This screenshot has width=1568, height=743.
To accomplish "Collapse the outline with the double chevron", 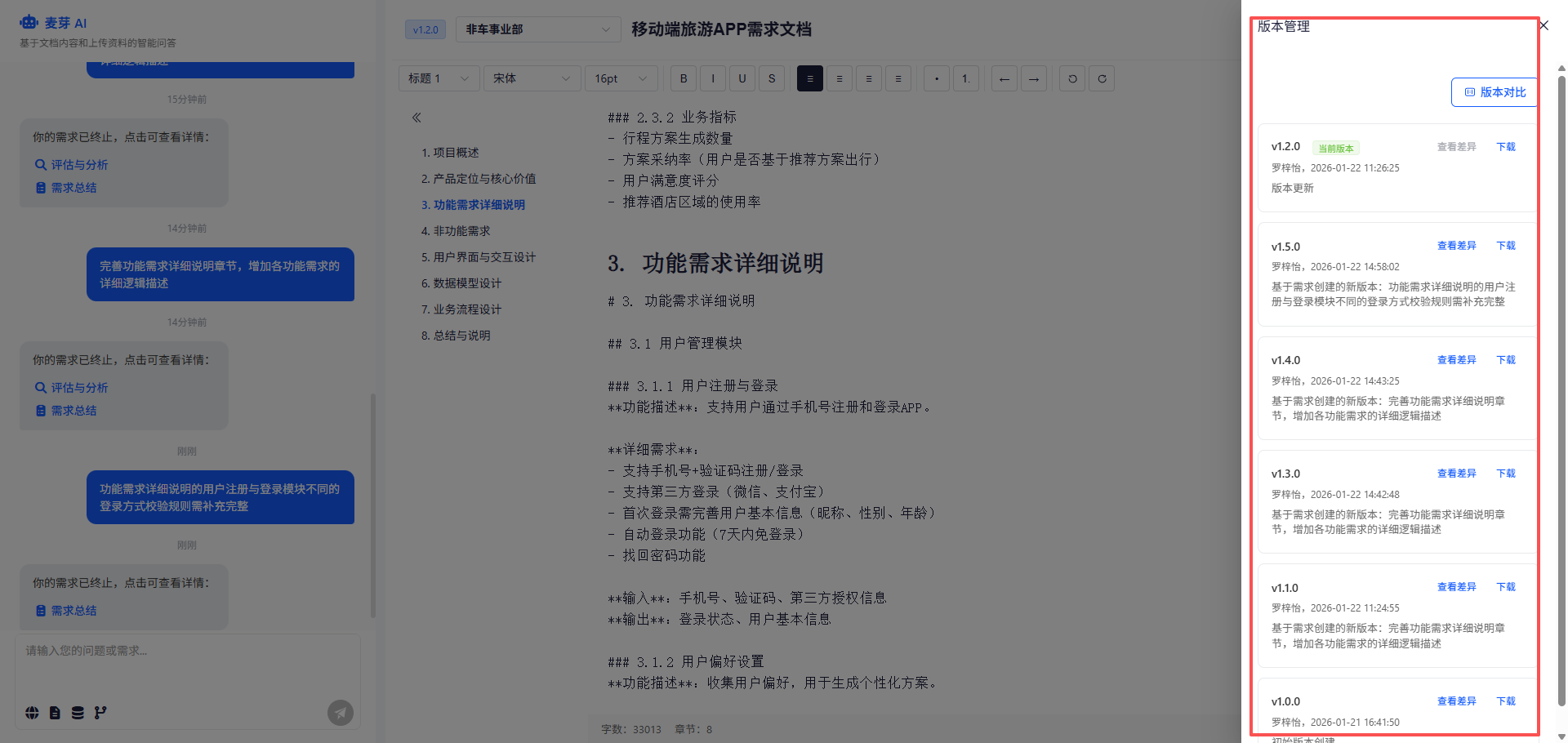I will click(x=416, y=118).
